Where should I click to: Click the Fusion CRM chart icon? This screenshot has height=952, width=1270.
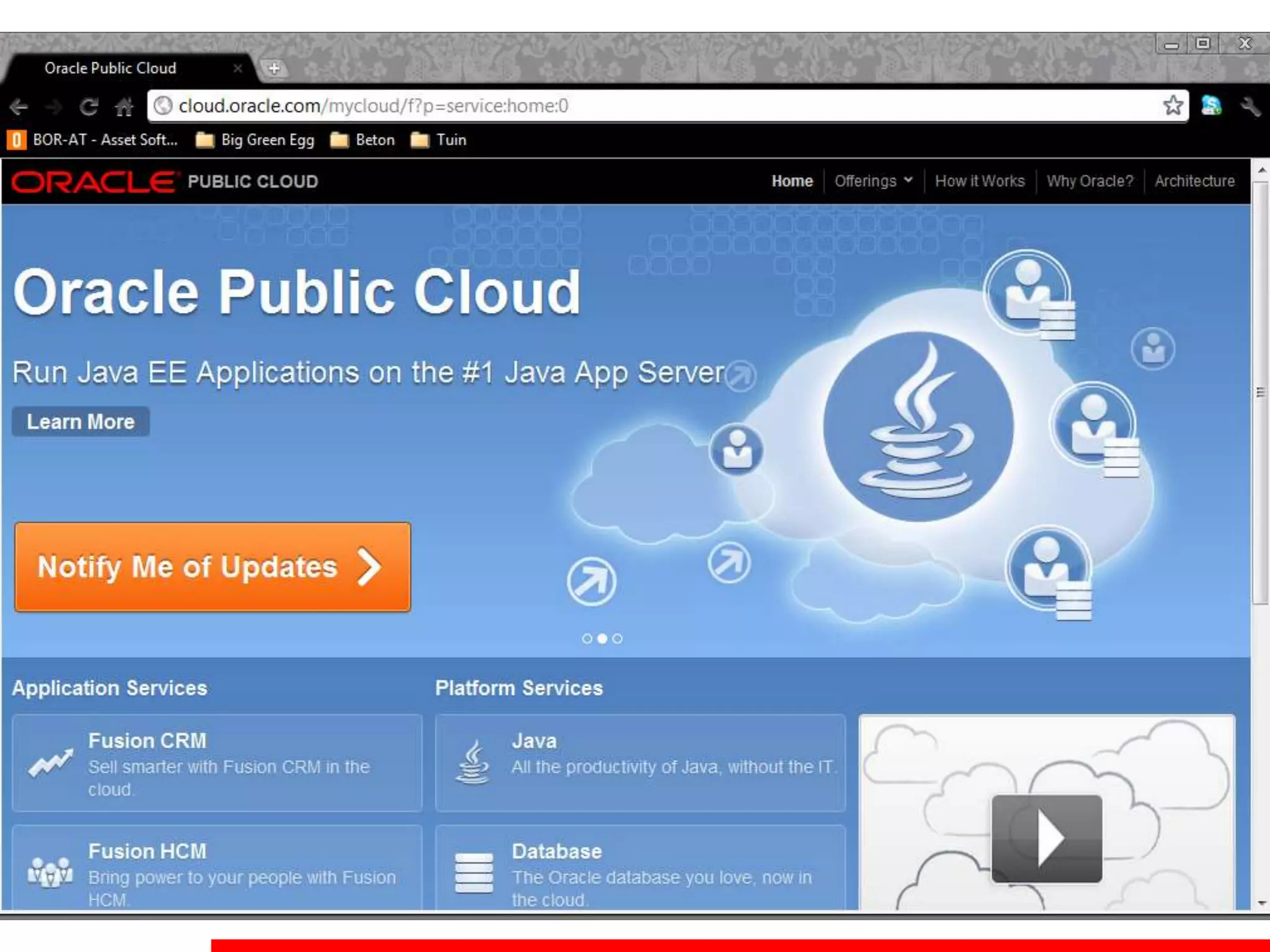point(50,764)
